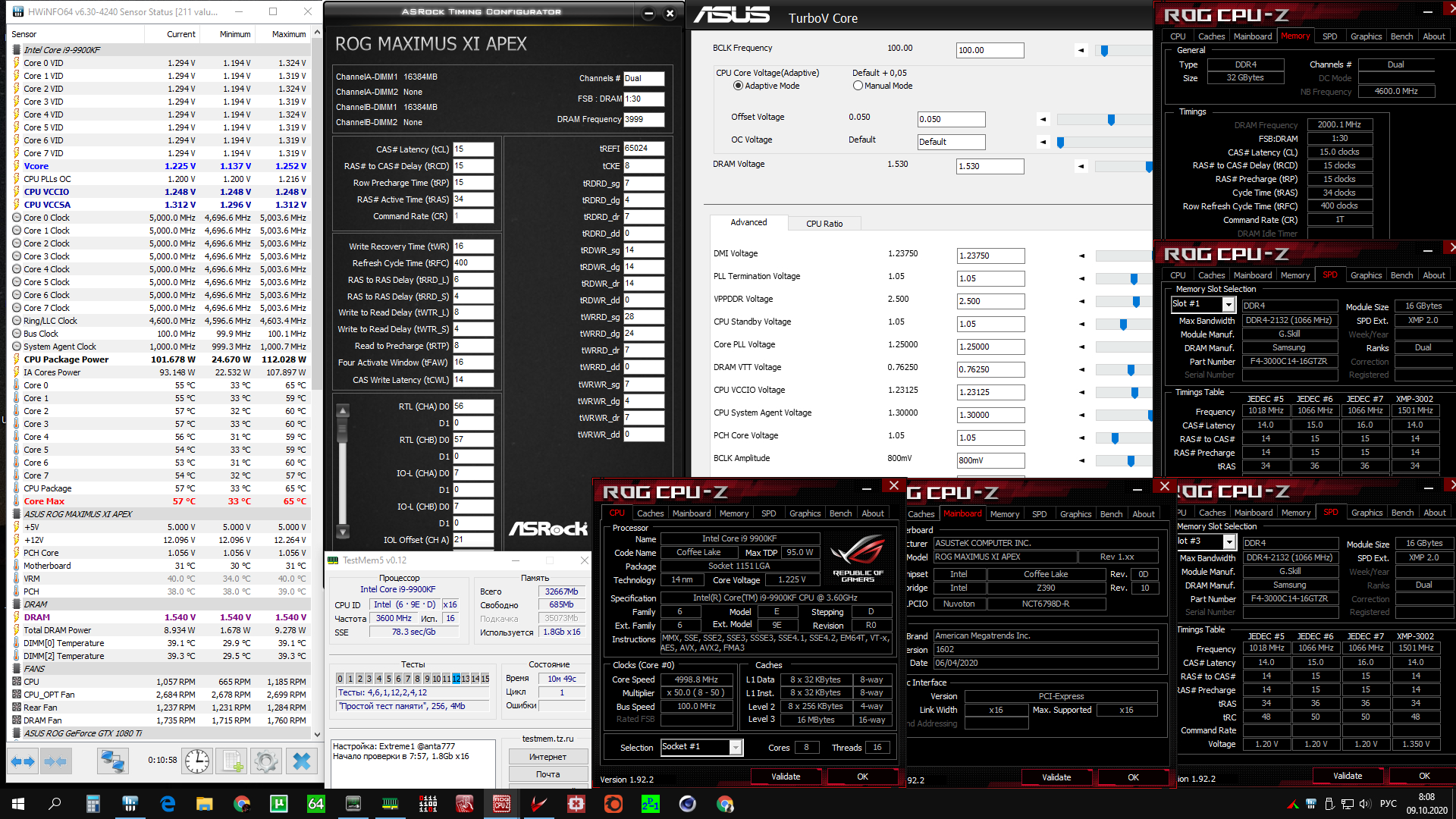This screenshot has width=1456, height=819.
Task: Click decrease arrow next to DRAM Voltage
Action: 1081,166
